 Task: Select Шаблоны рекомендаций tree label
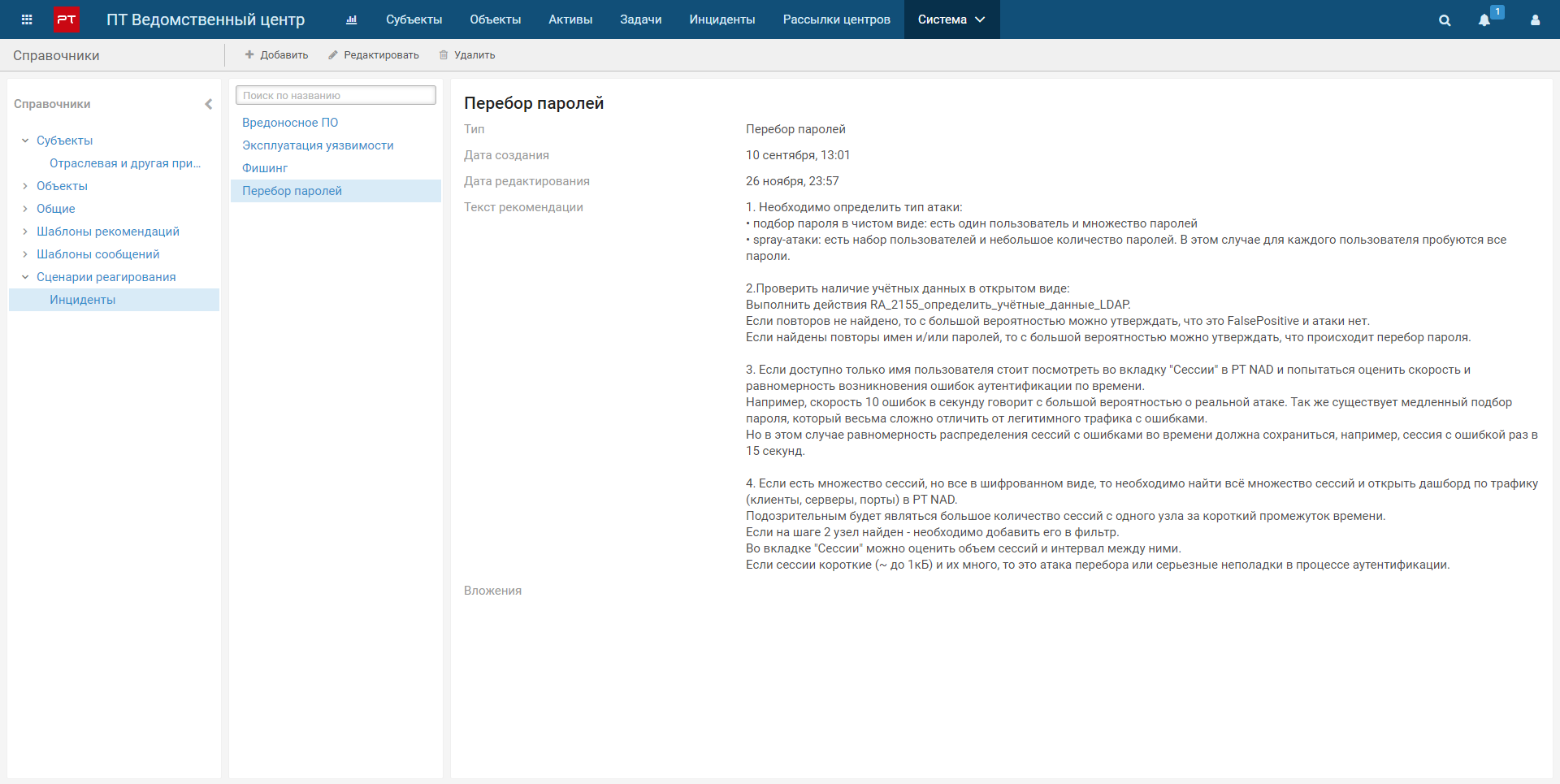click(x=108, y=232)
